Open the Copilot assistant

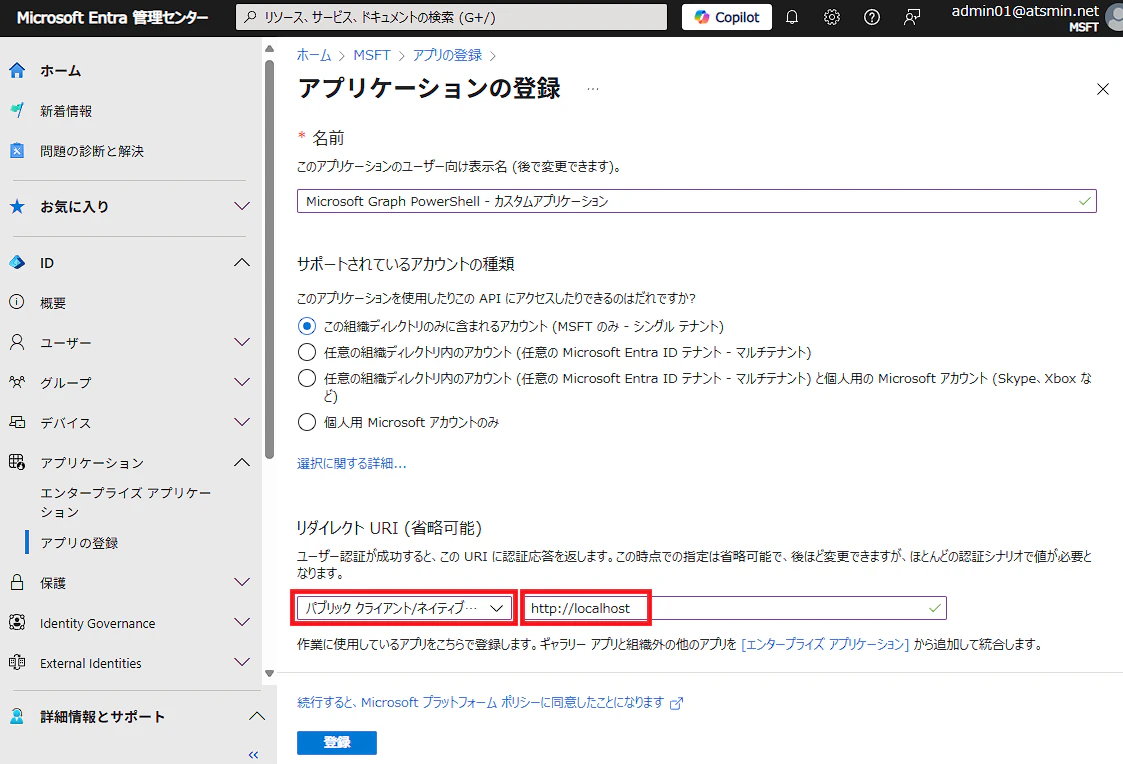726,17
